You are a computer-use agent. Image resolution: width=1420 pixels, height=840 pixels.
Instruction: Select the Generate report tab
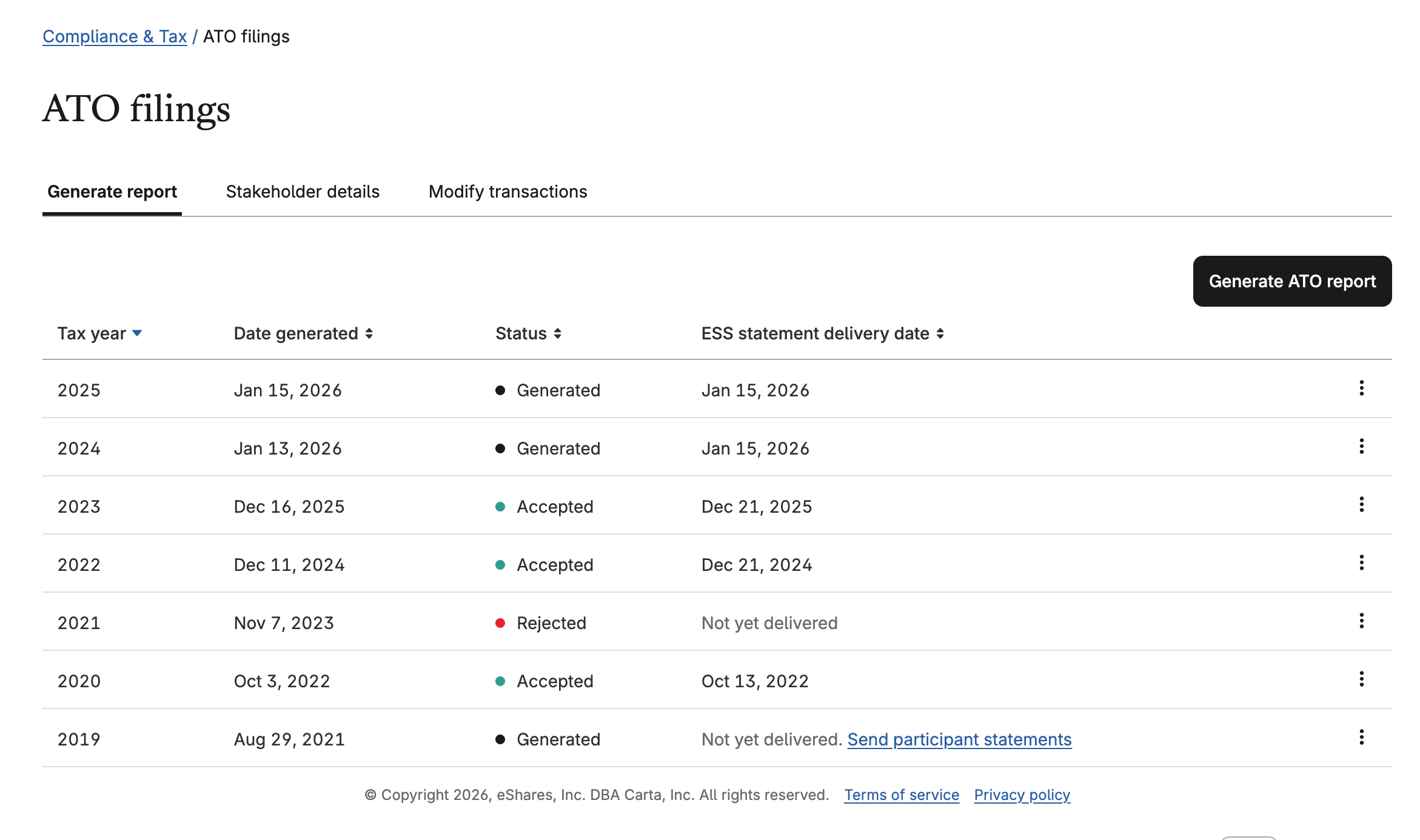pos(112,192)
